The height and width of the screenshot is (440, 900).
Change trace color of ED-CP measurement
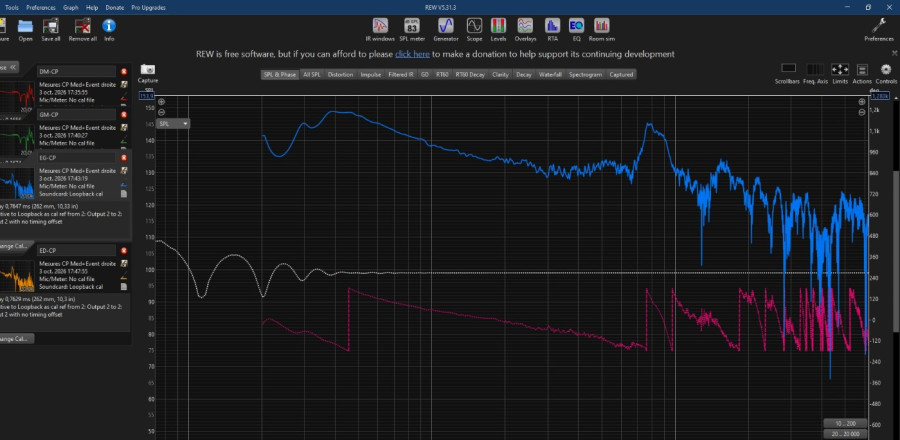[123, 278]
